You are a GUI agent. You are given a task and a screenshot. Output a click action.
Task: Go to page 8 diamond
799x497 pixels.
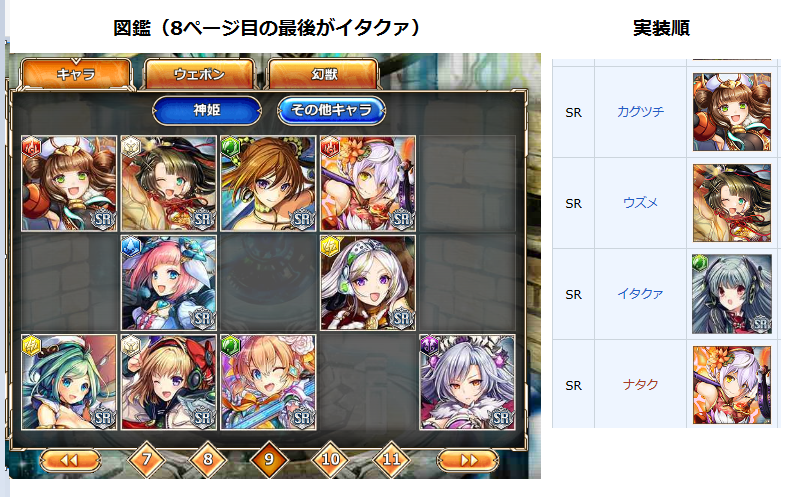[x=207, y=460]
